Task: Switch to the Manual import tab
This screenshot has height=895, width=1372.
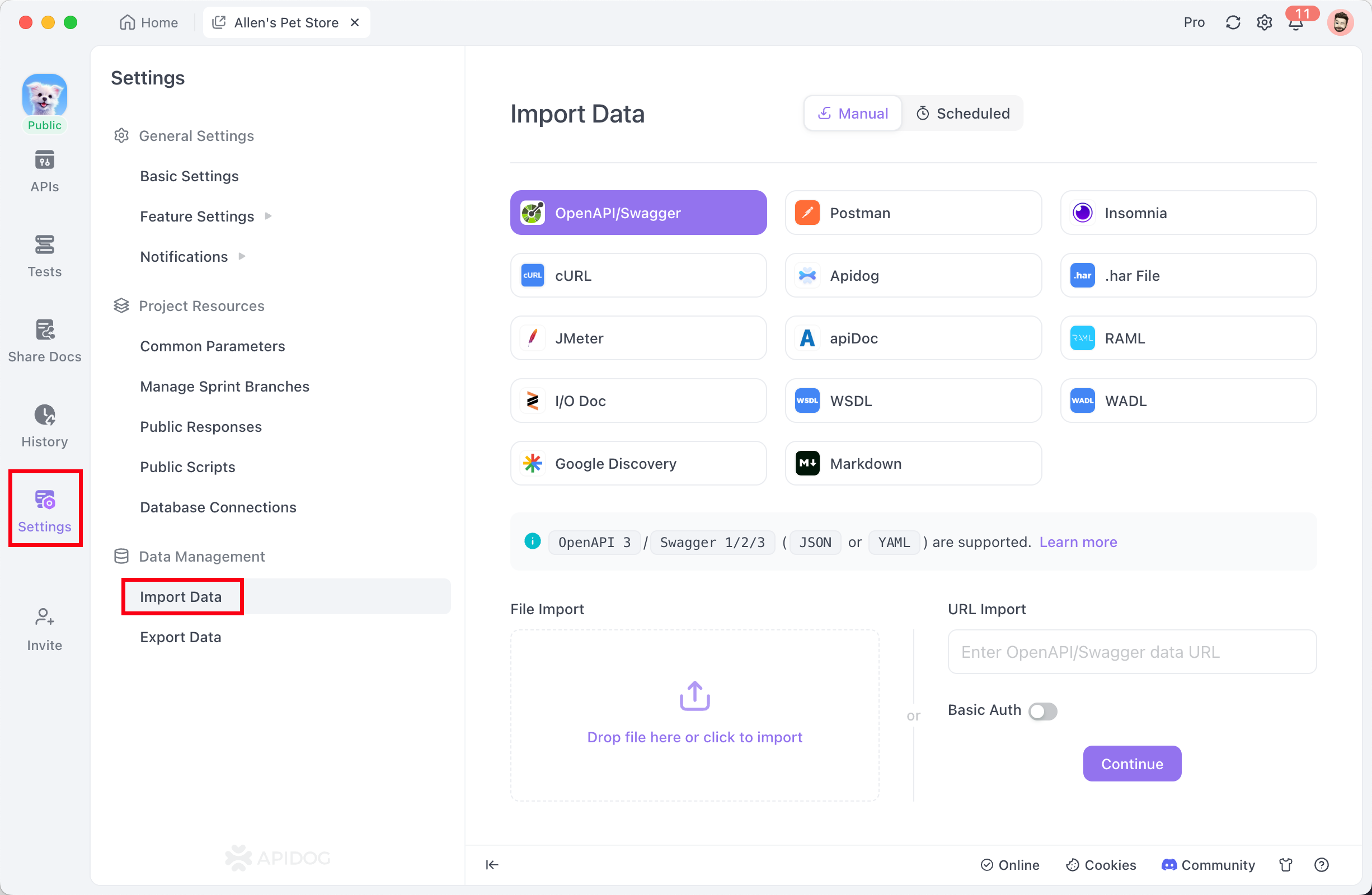Action: [853, 113]
